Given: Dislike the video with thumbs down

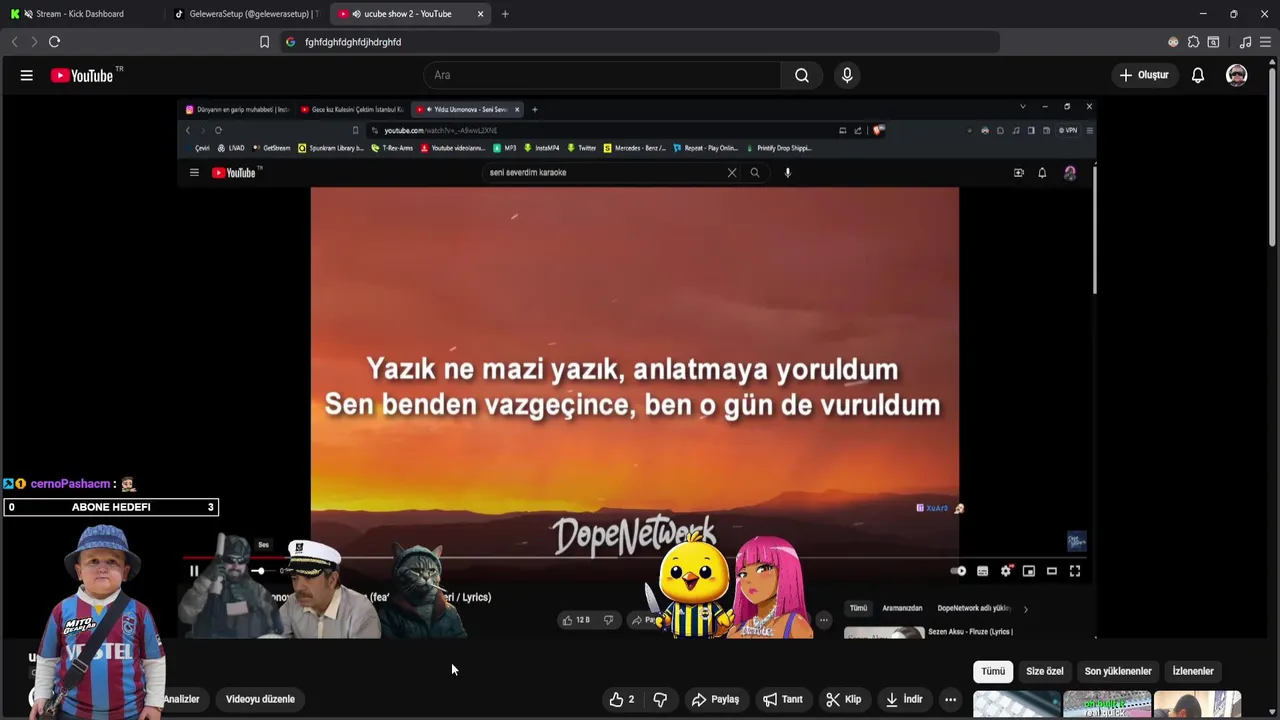Looking at the screenshot, I should (x=660, y=699).
